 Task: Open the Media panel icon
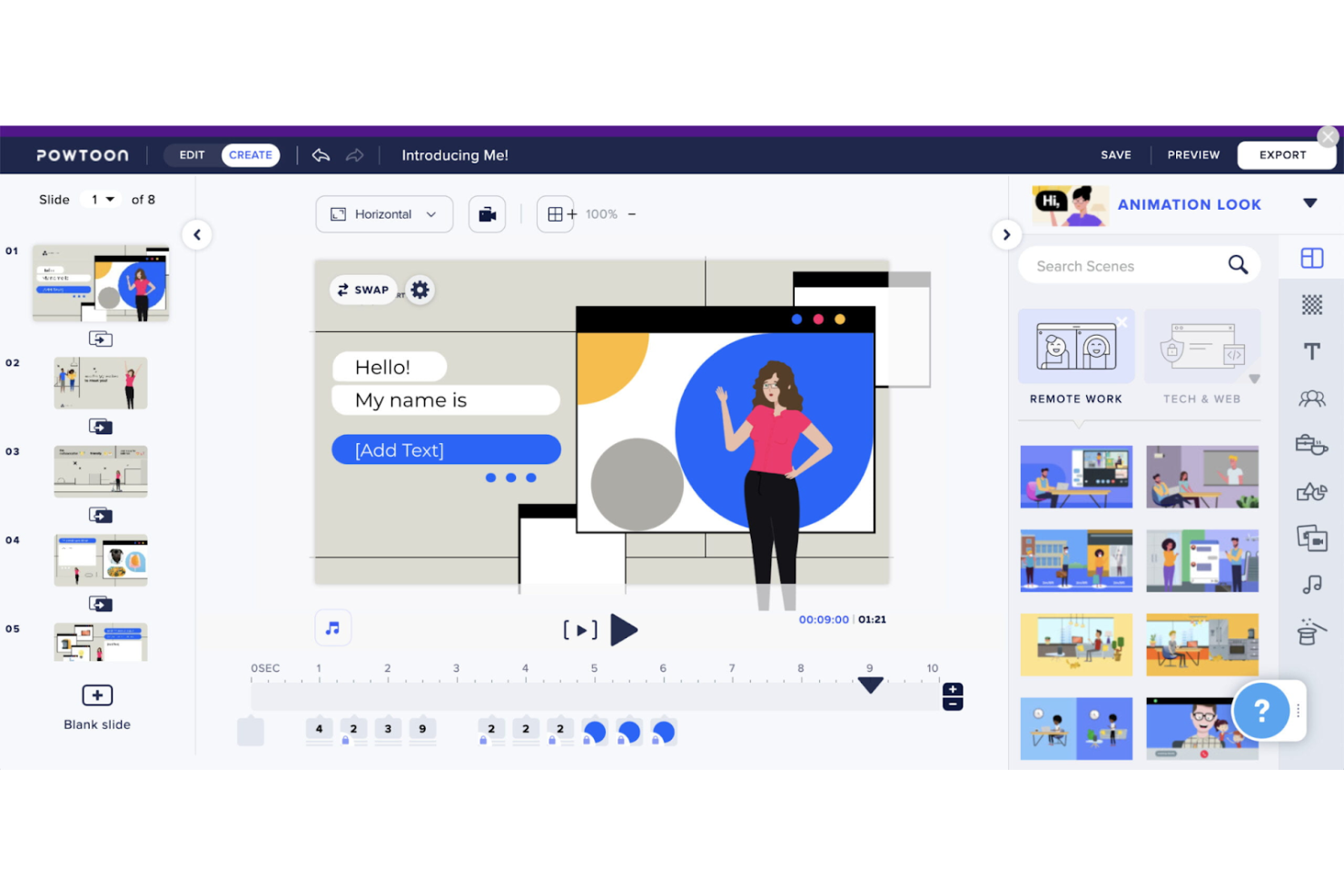coord(1311,537)
